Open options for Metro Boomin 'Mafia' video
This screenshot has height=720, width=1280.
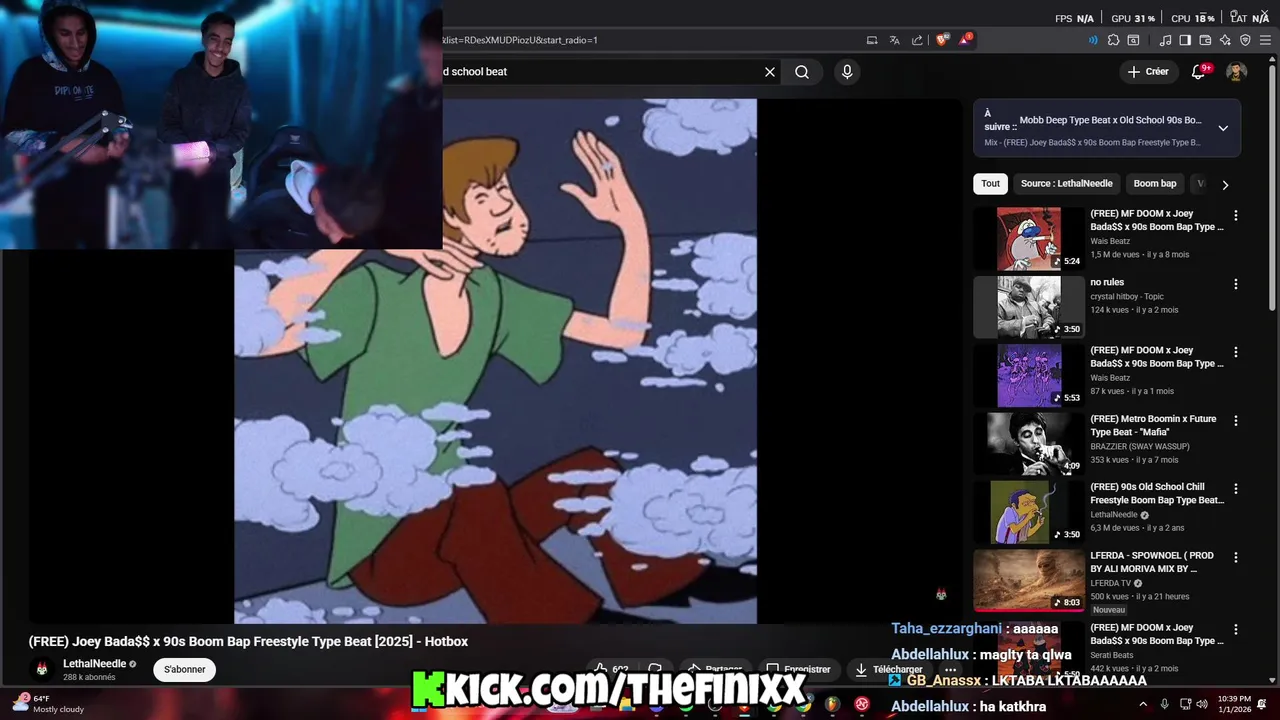(1236, 421)
